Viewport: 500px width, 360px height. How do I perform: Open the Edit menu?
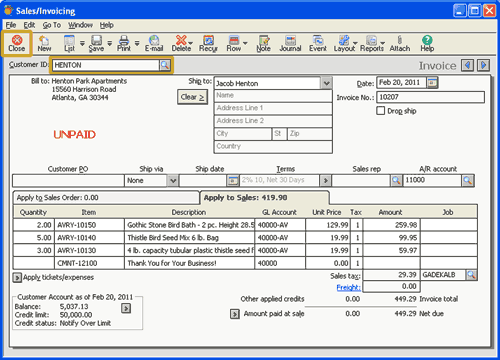[x=29, y=25]
